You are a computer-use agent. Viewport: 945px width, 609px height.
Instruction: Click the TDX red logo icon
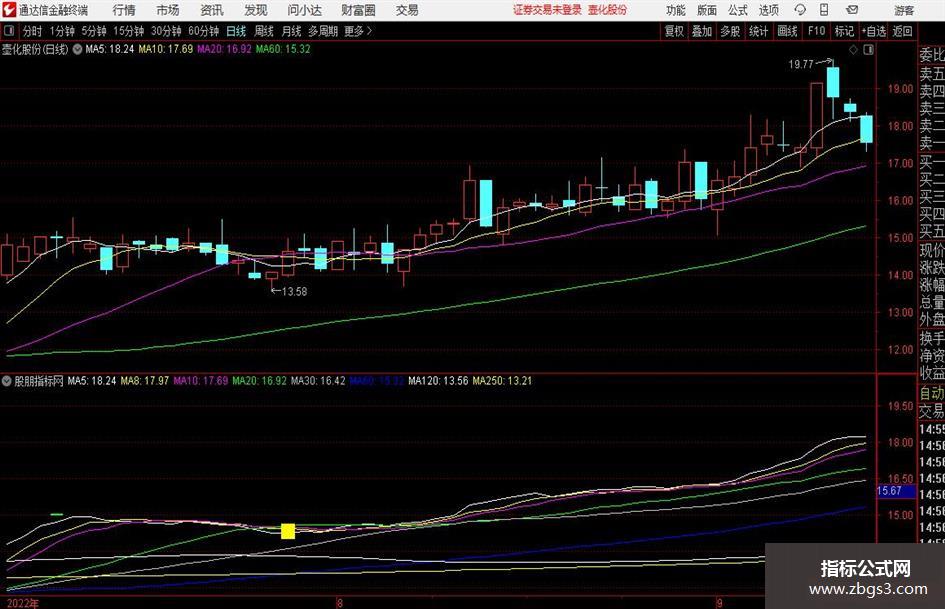click(9, 10)
